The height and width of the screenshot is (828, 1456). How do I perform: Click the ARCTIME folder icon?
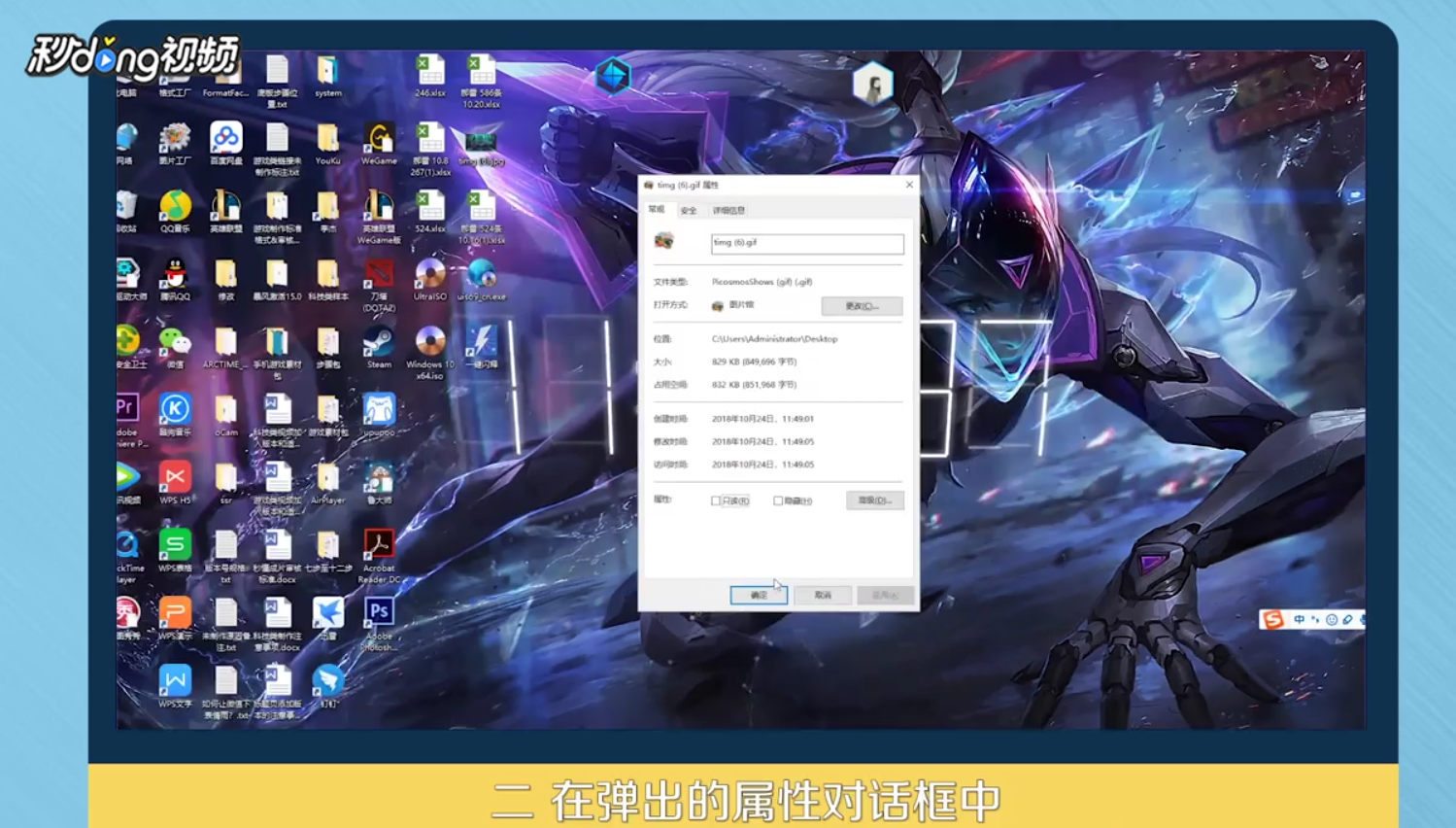click(x=226, y=348)
